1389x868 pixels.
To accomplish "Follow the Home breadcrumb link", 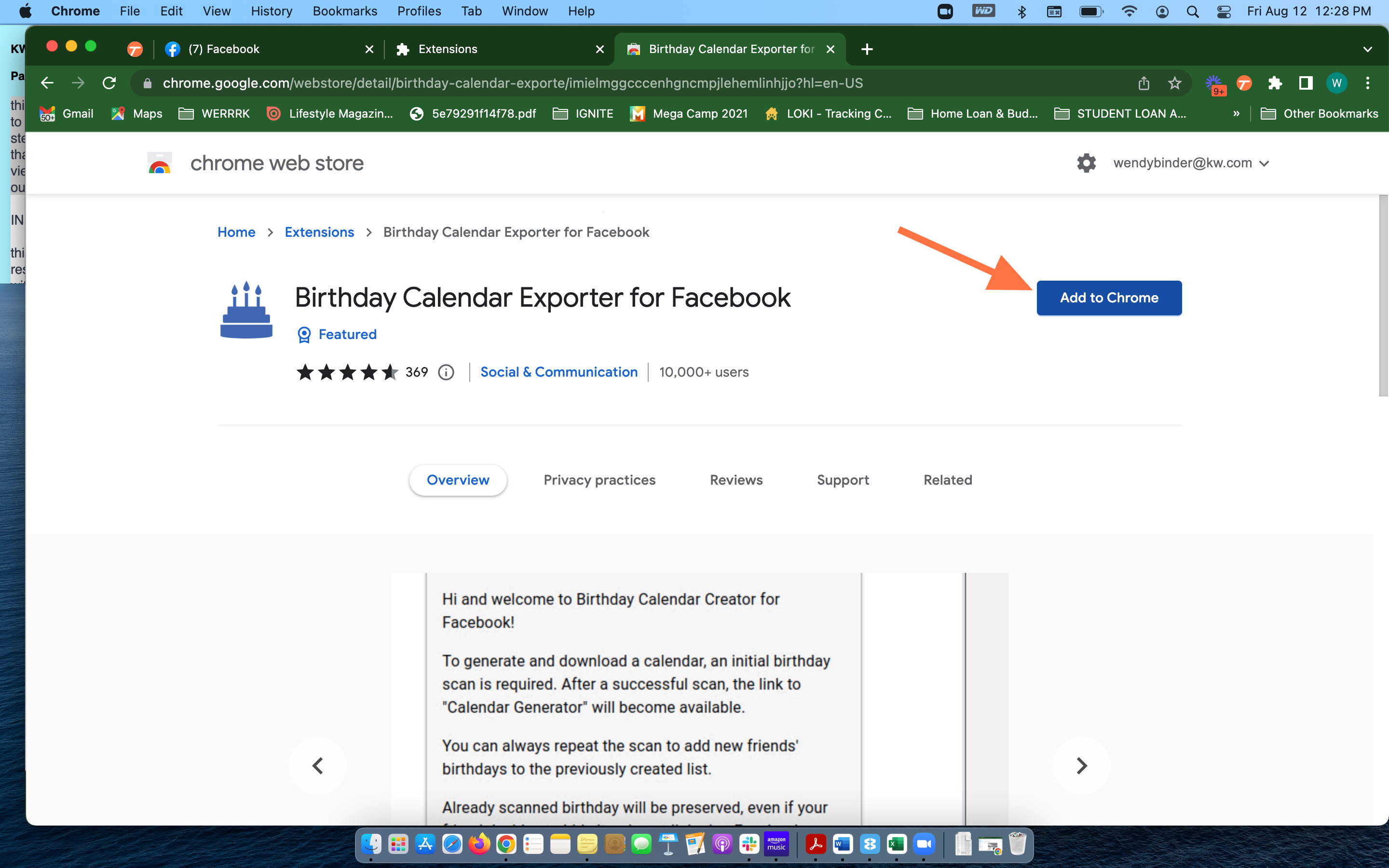I will pos(236,232).
